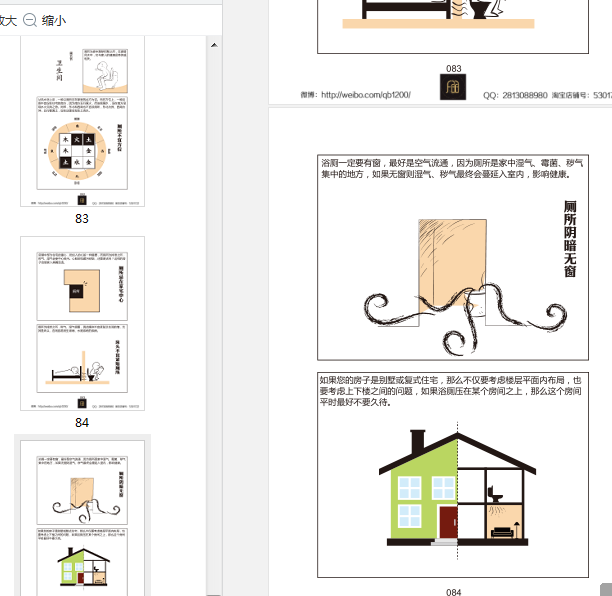Open page 83 thumbnail in the sidebar
The image size is (612, 596).
[x=82, y=121]
